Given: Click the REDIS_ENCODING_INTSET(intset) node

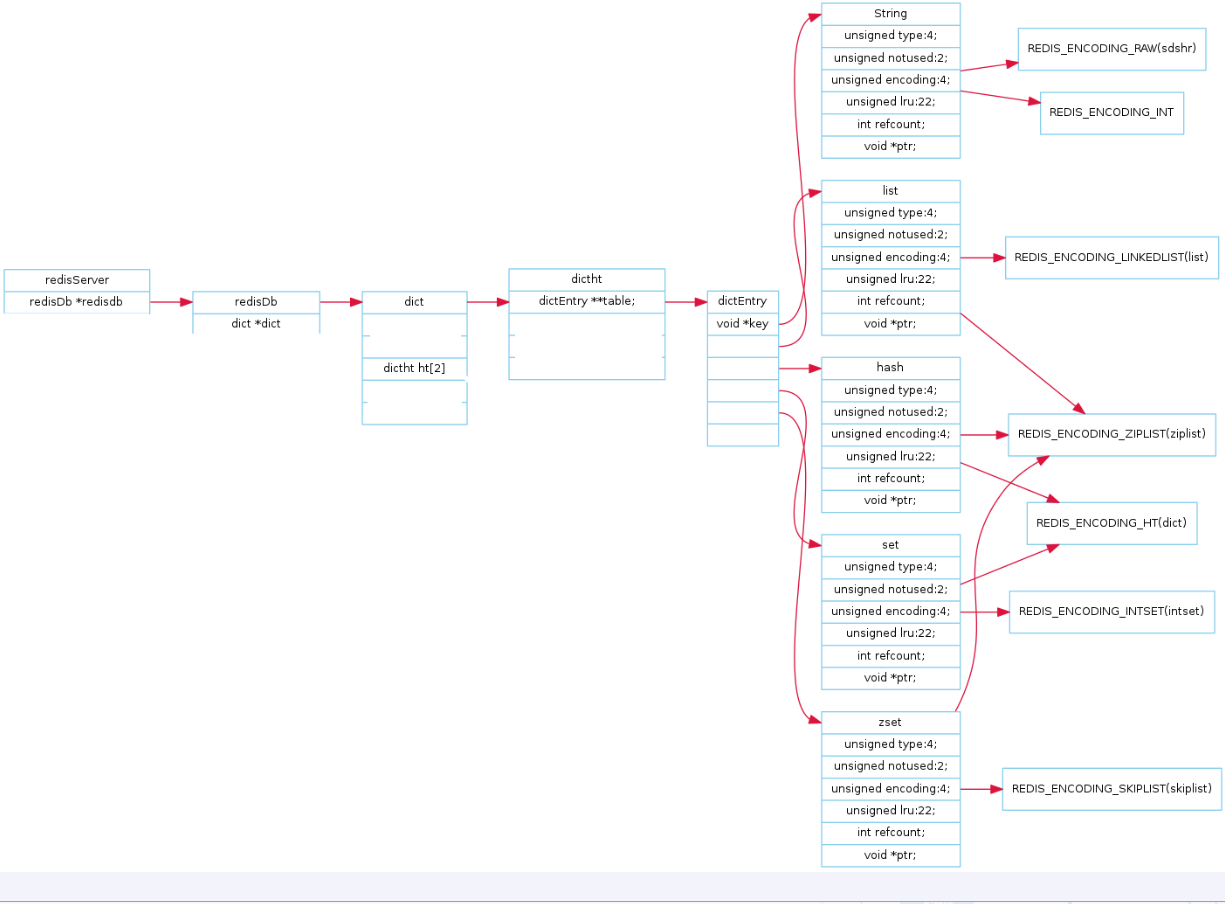Looking at the screenshot, I should click(1111, 611).
